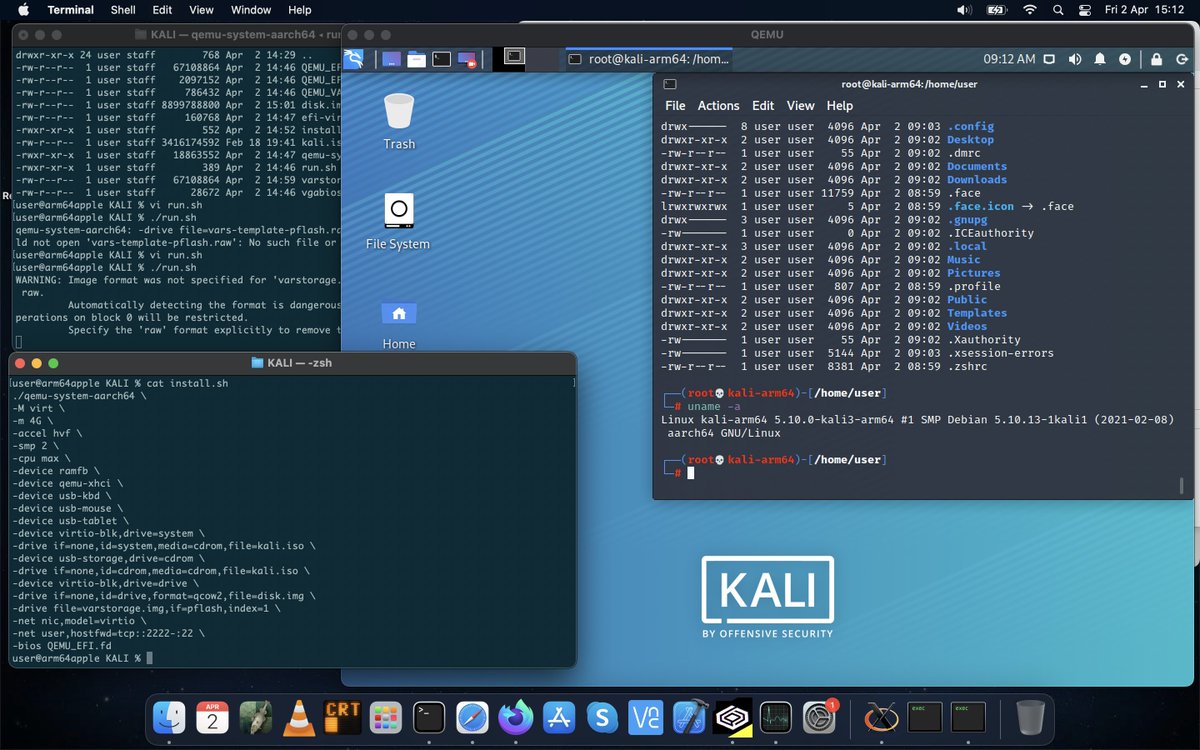Image resolution: width=1200 pixels, height=750 pixels.
Task: Open the Shell menu in macOS menu bar
Action: point(123,10)
